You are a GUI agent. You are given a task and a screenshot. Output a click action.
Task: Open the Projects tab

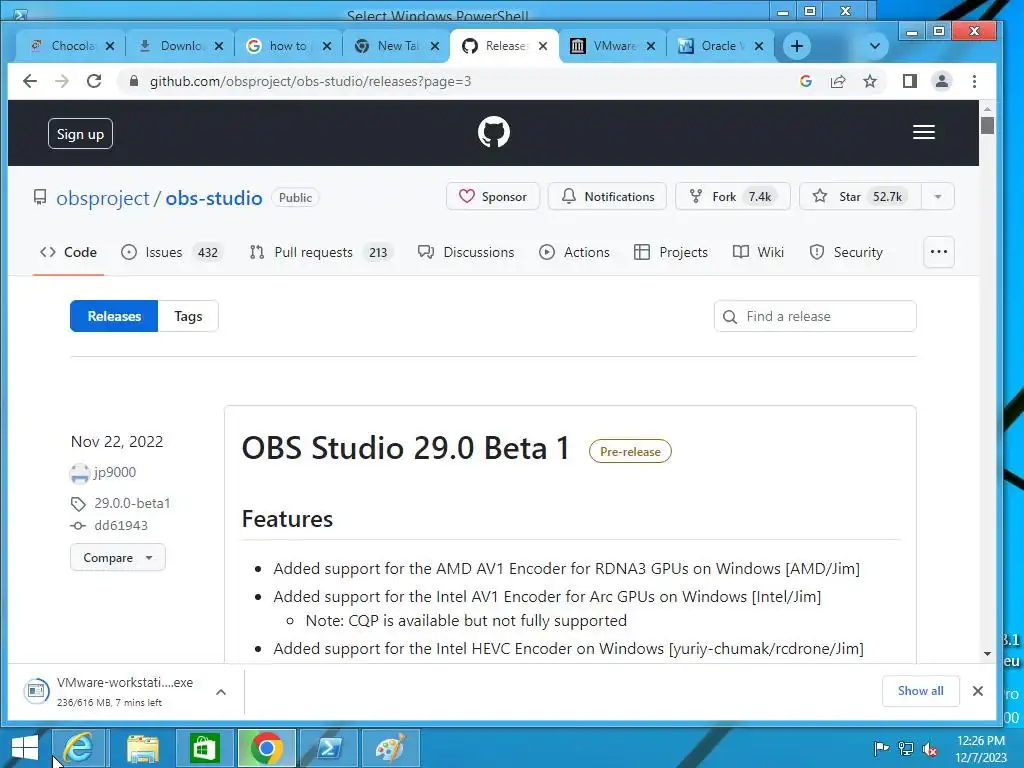(x=671, y=252)
